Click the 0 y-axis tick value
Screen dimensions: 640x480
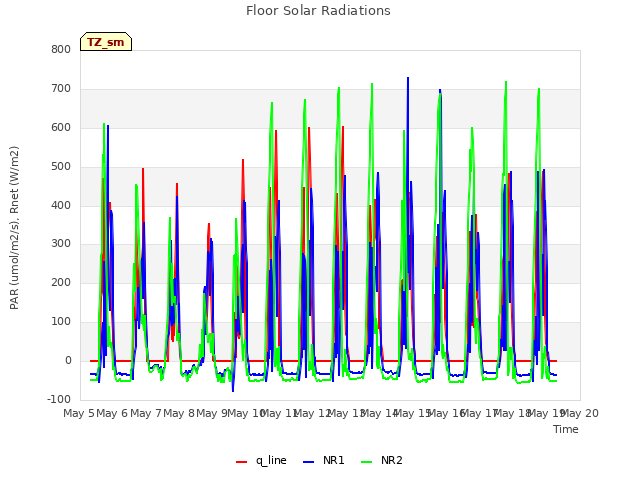pyautogui.click(x=68, y=361)
